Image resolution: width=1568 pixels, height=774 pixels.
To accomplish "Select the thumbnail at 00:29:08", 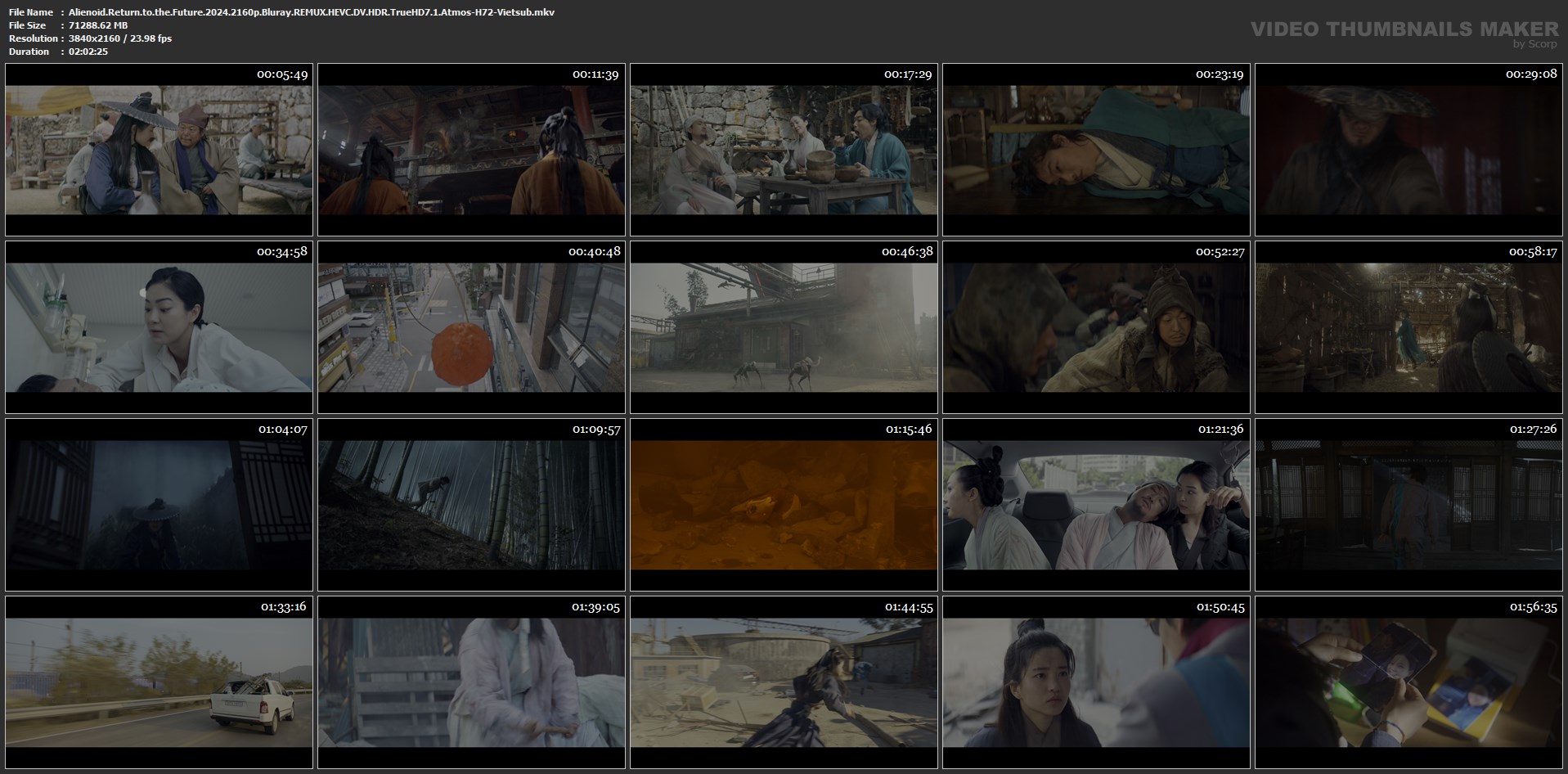I will (x=1409, y=150).
